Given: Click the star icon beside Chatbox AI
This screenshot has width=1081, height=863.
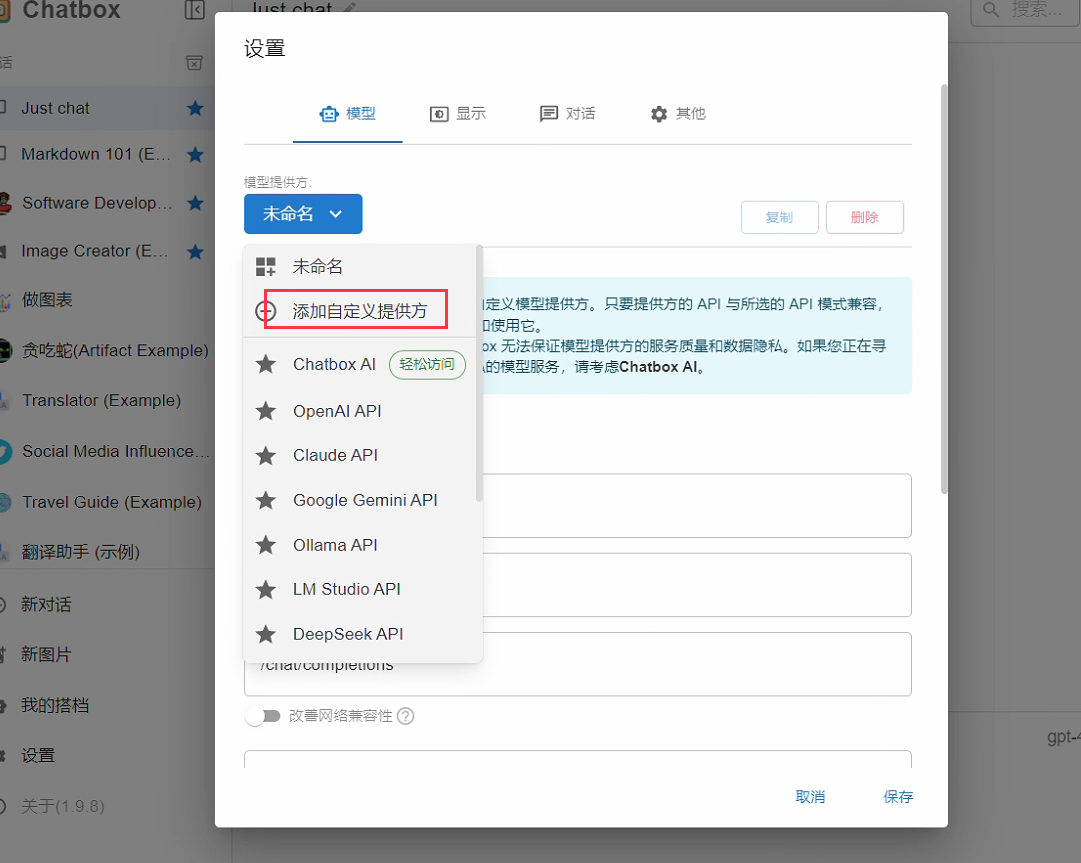Looking at the screenshot, I should click(x=265, y=364).
